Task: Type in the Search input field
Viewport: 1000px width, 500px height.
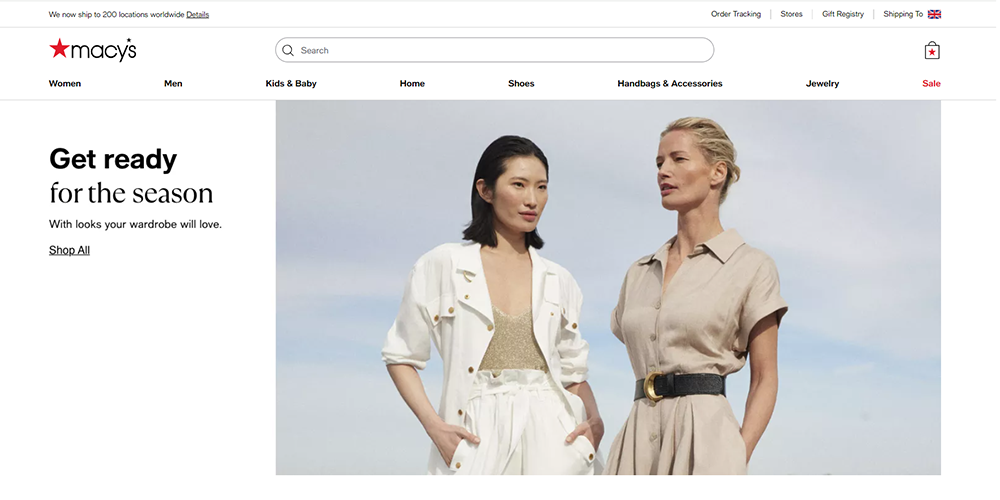Action: click(x=500, y=50)
